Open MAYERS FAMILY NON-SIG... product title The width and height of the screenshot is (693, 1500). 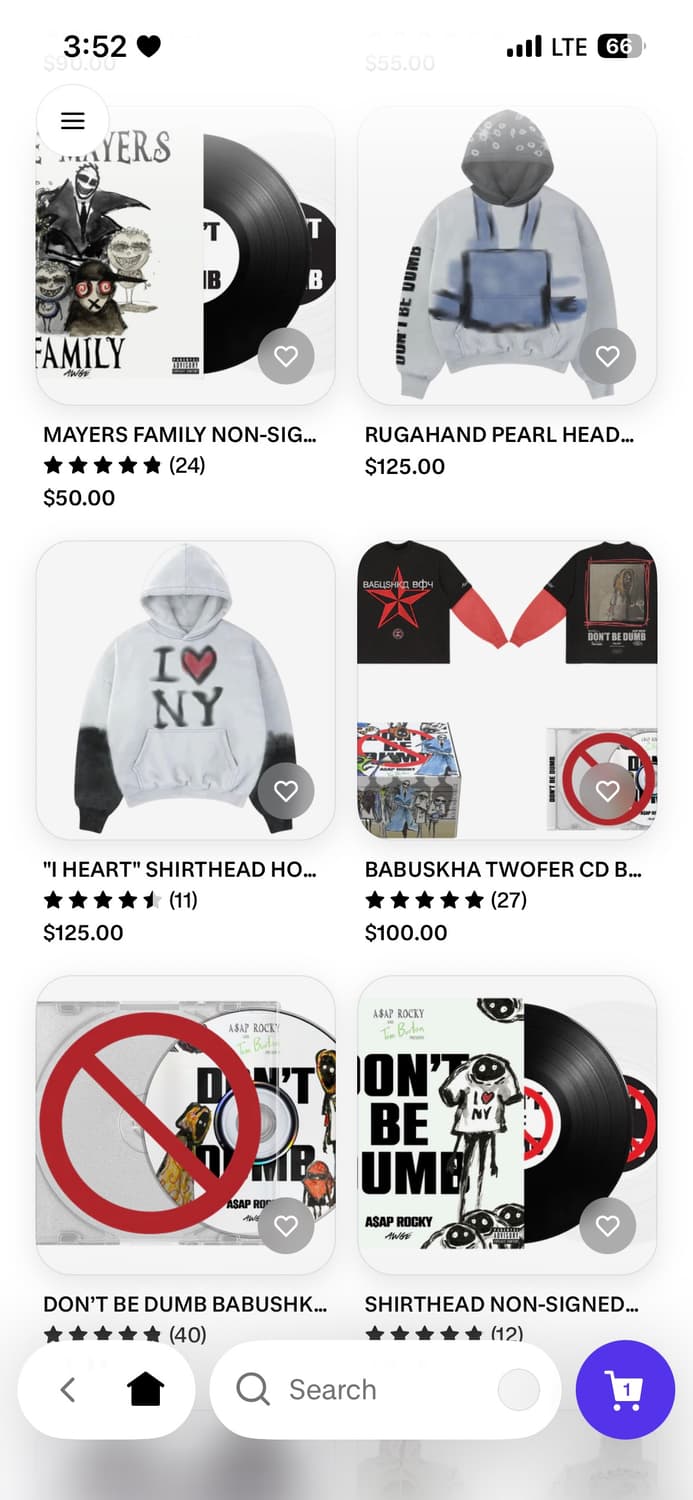tap(180, 435)
